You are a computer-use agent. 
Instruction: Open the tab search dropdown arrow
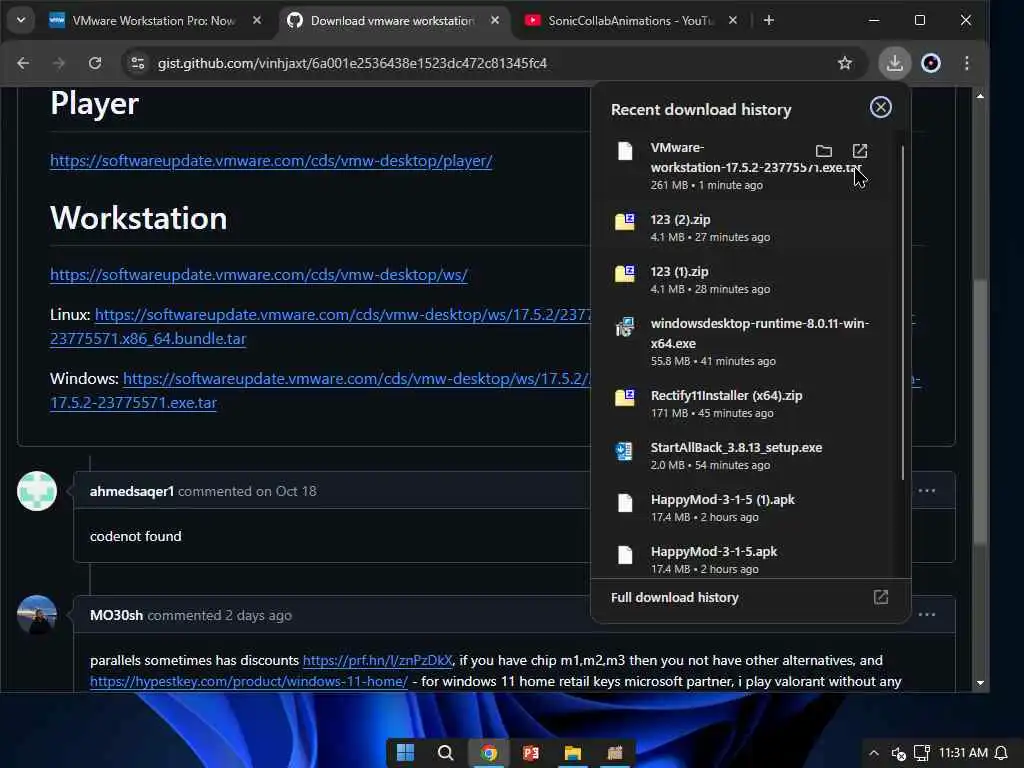click(x=21, y=20)
